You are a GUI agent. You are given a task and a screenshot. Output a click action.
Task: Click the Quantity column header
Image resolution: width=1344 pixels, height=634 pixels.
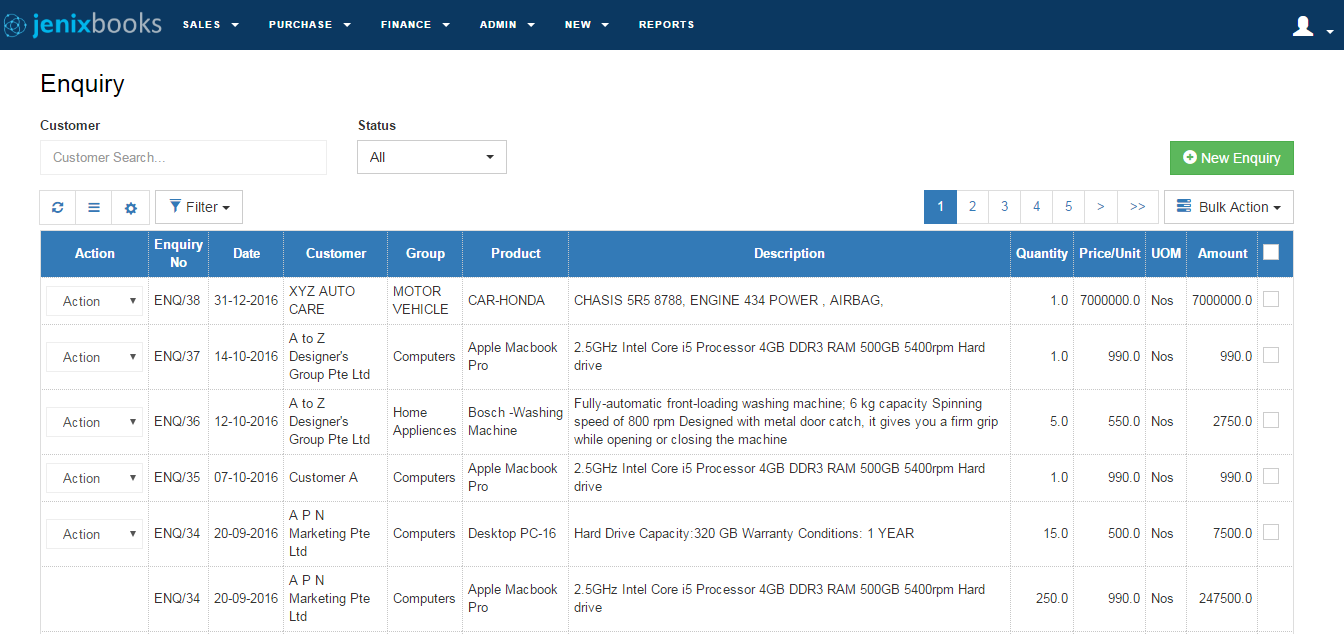[1042, 253]
